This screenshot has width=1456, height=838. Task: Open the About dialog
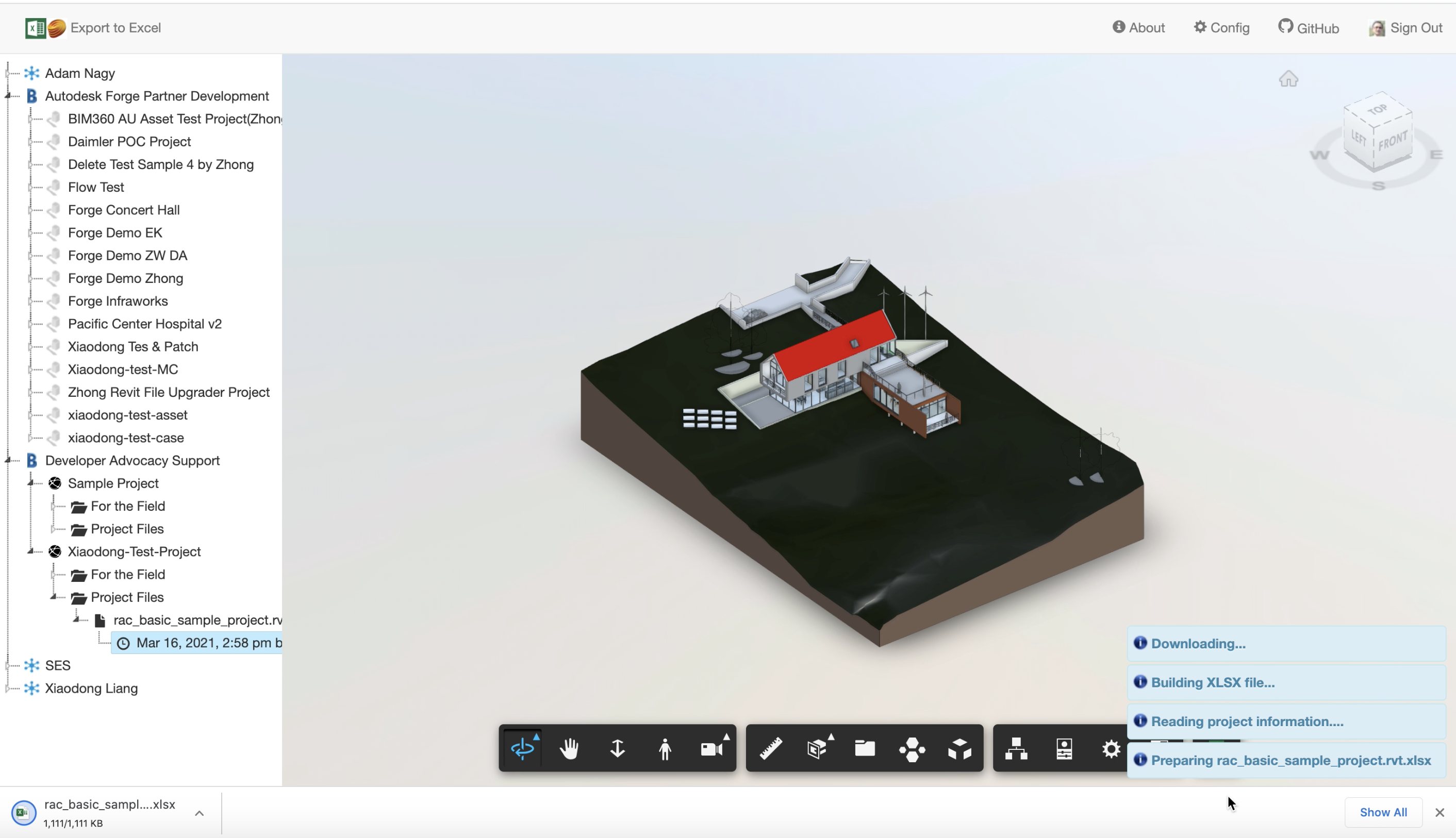tap(1138, 27)
